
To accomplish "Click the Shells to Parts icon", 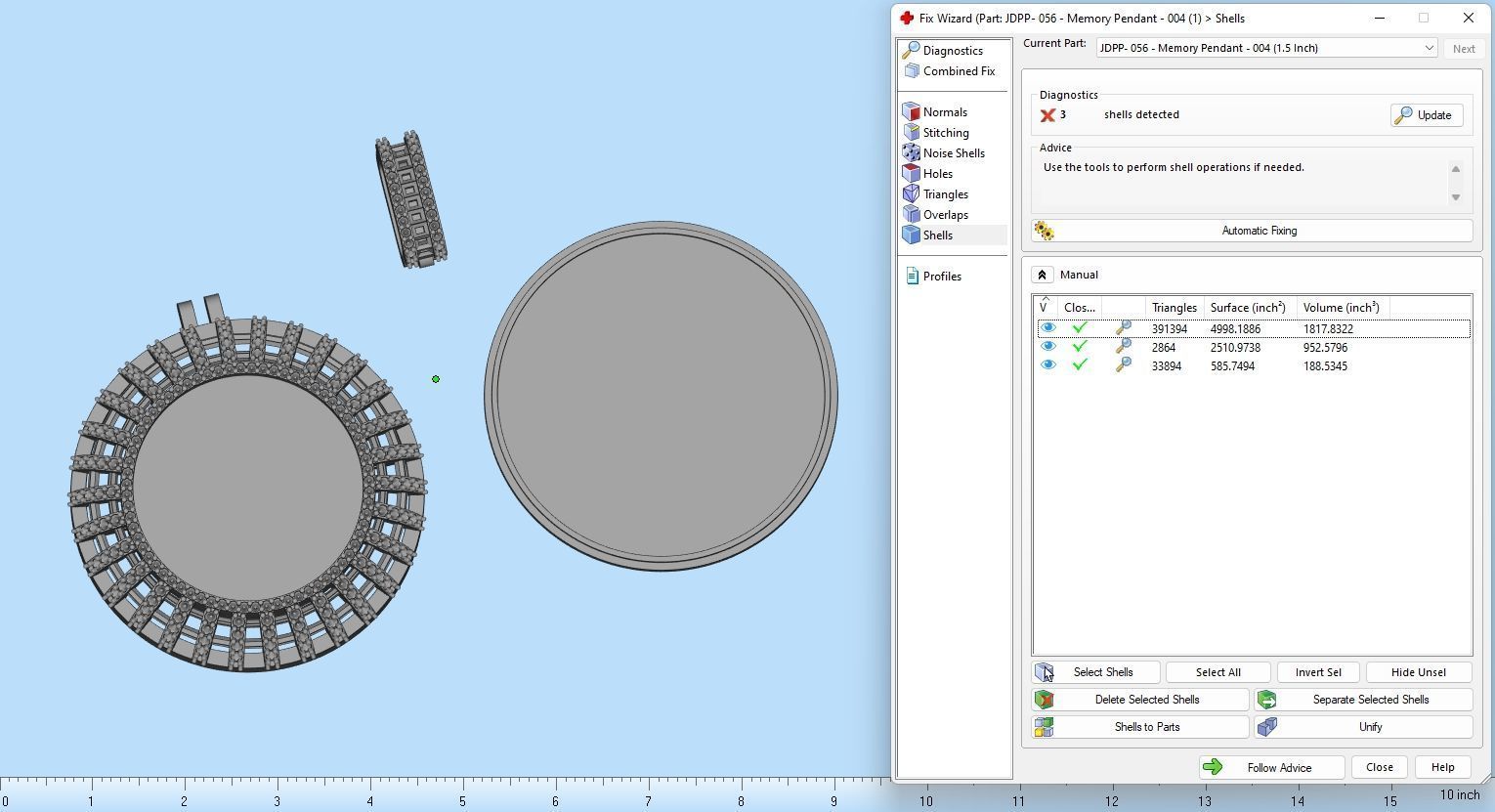I will pyautogui.click(x=1045, y=727).
